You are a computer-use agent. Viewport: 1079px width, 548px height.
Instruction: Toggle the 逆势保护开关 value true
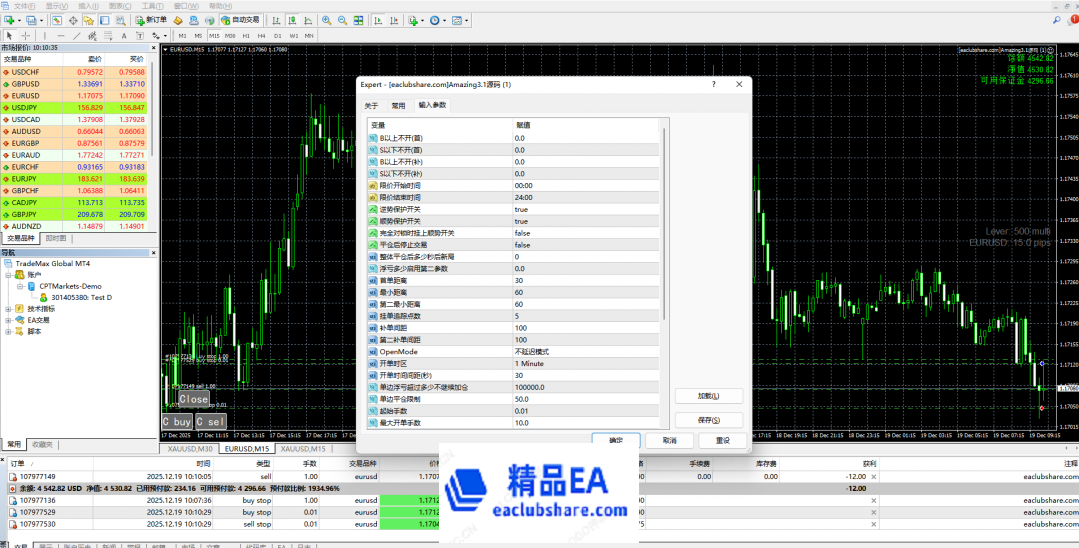[x=522, y=209]
